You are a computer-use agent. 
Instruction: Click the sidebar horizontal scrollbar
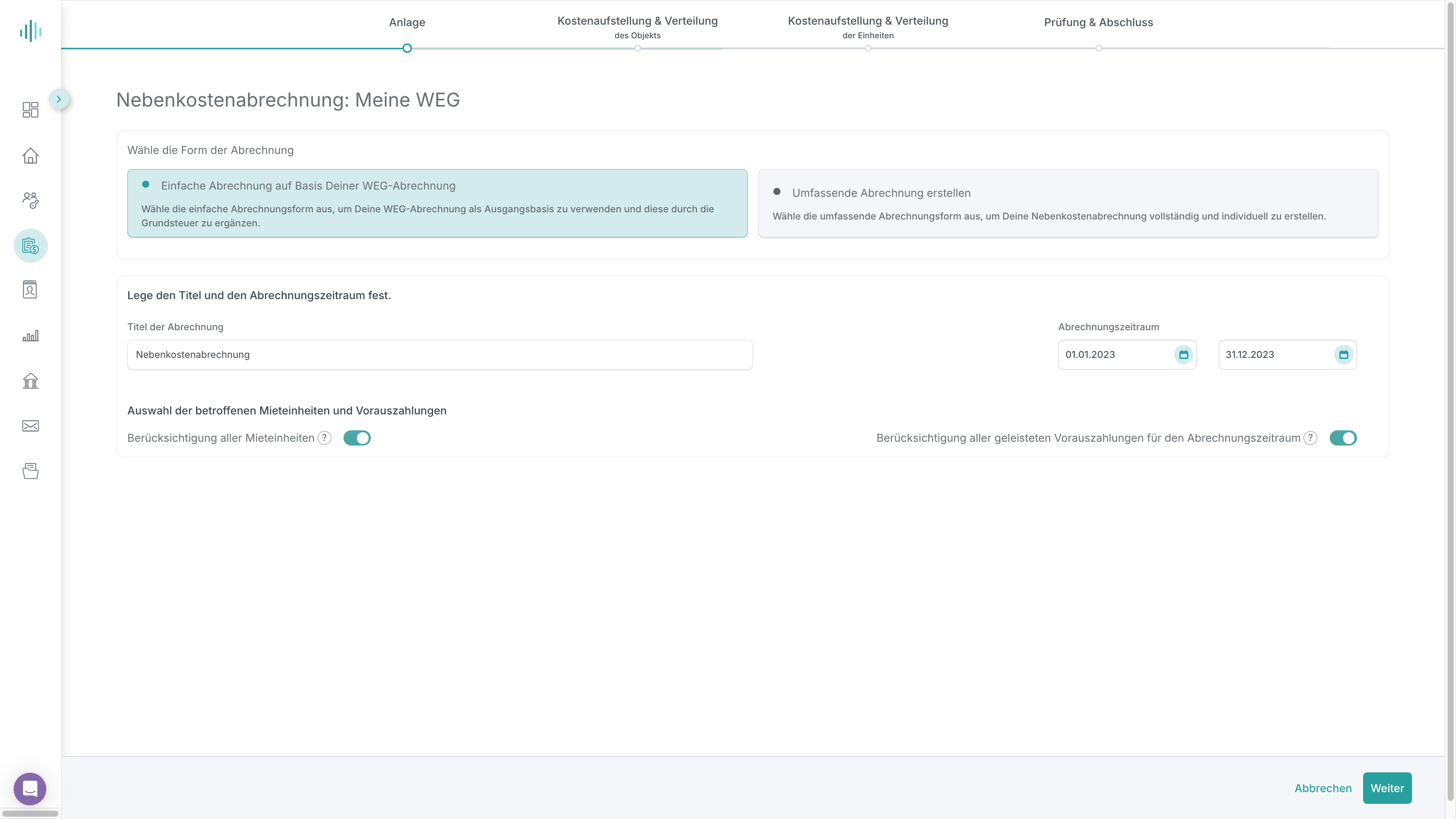tap(30, 814)
